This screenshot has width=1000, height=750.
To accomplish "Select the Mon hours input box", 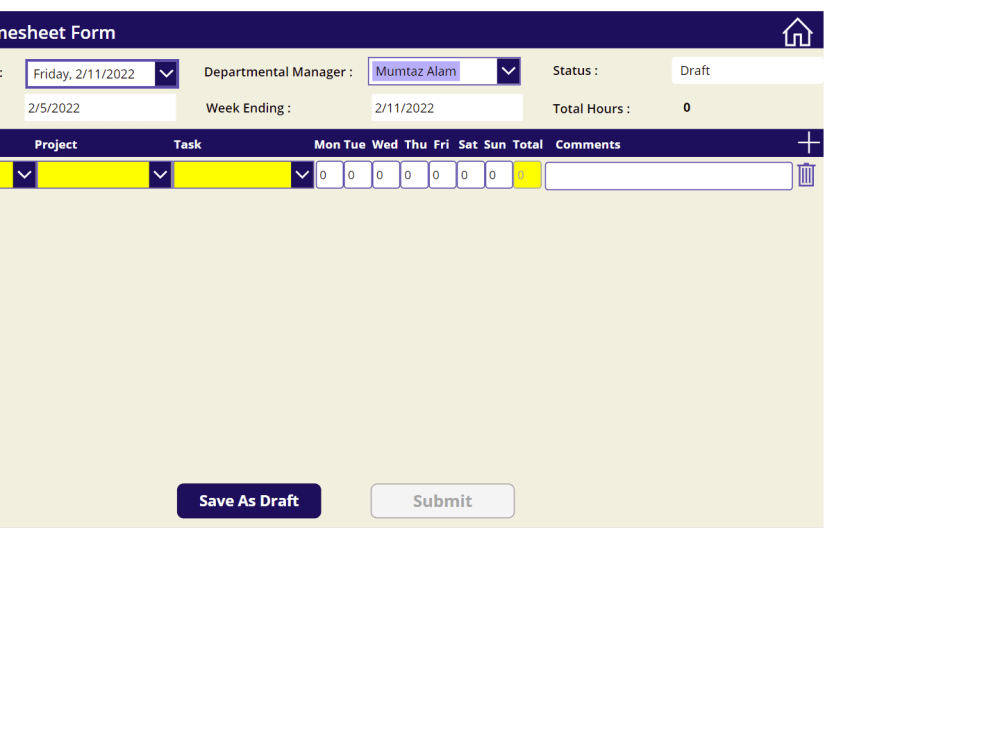I will click(329, 174).
